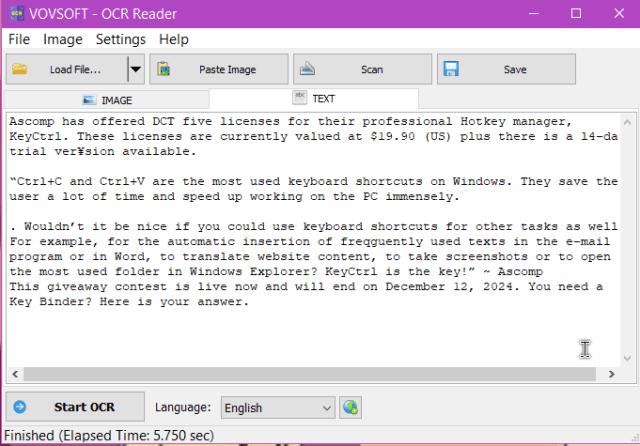Click the abc icon on TEXT tab
Screen dimensions: 640x446
coord(300,98)
